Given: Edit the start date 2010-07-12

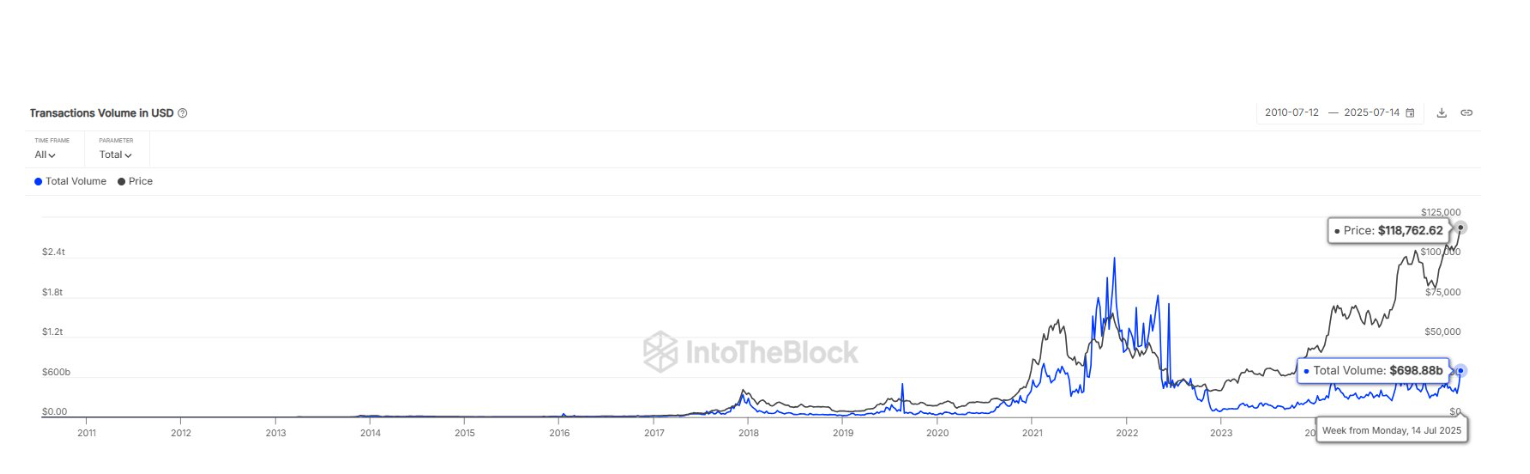Looking at the screenshot, I should pos(1292,113).
